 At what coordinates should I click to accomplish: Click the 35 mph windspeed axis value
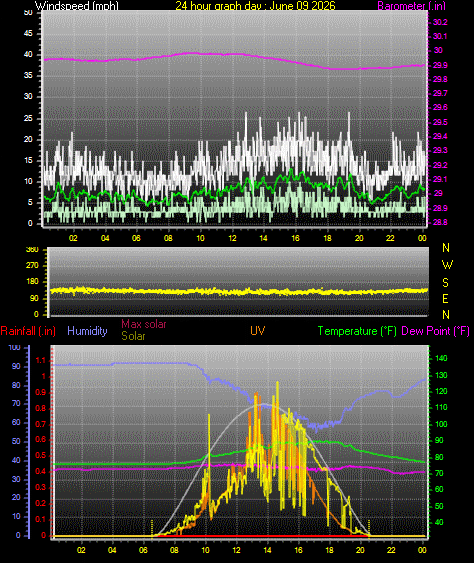[x=28, y=75]
